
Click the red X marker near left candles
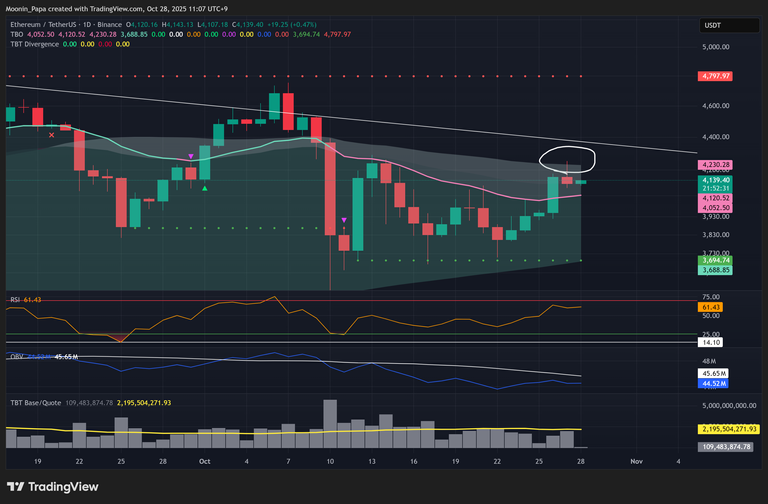[x=52, y=134]
